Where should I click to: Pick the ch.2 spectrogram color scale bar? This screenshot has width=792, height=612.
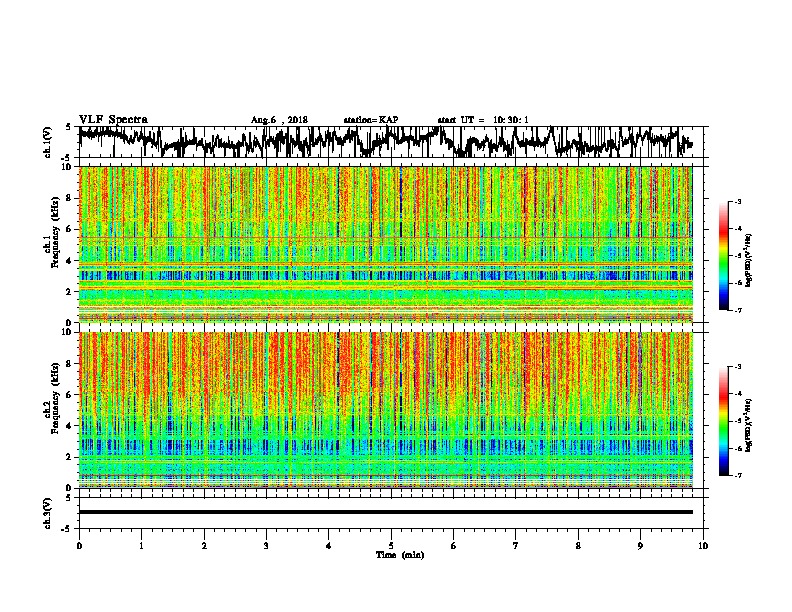723,421
